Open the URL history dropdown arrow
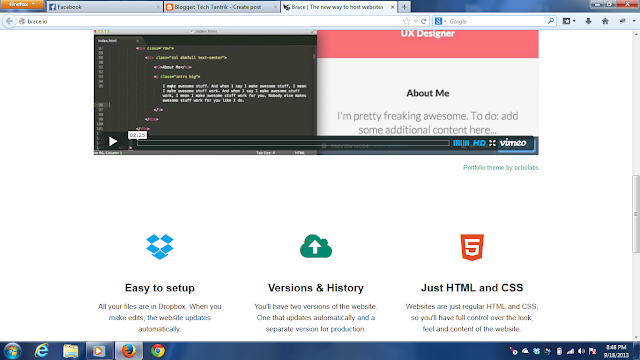 click(x=416, y=21)
